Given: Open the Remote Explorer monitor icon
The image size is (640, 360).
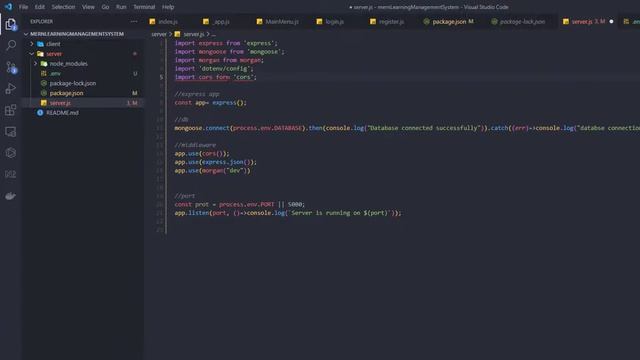Looking at the screenshot, I should pyautogui.click(x=11, y=132).
